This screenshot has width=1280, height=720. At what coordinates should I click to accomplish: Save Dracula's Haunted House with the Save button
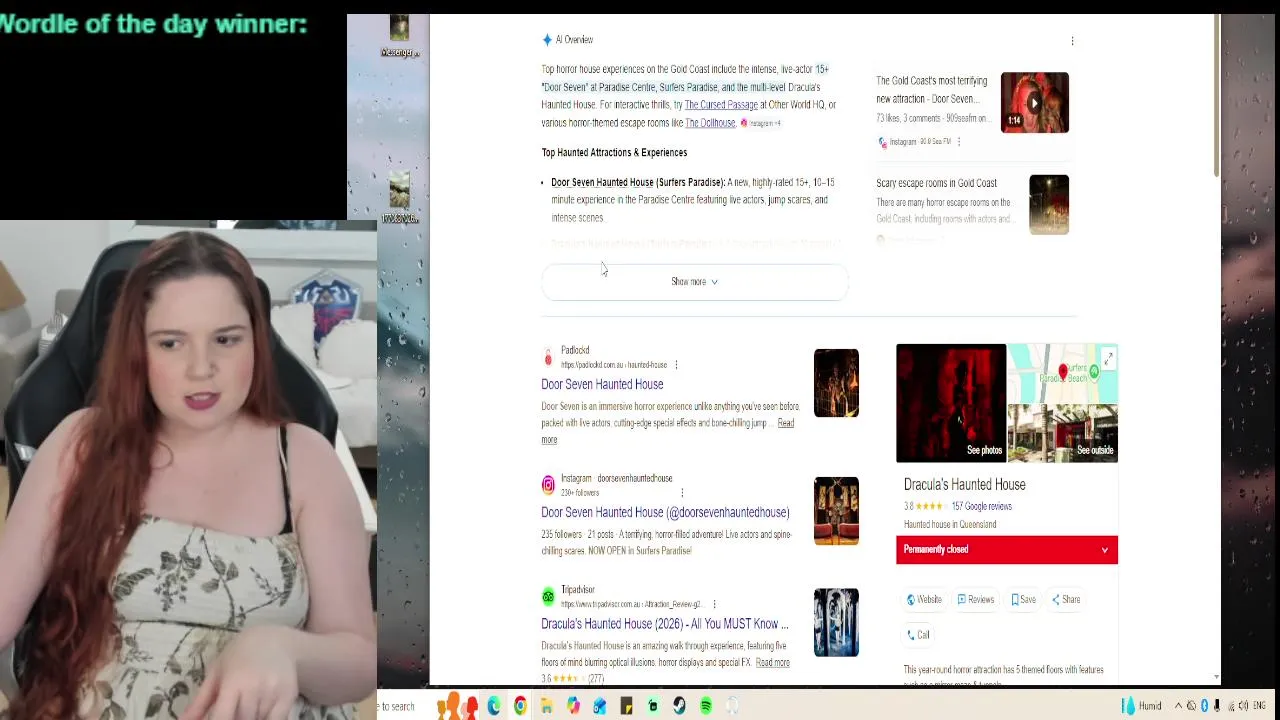coord(1023,599)
